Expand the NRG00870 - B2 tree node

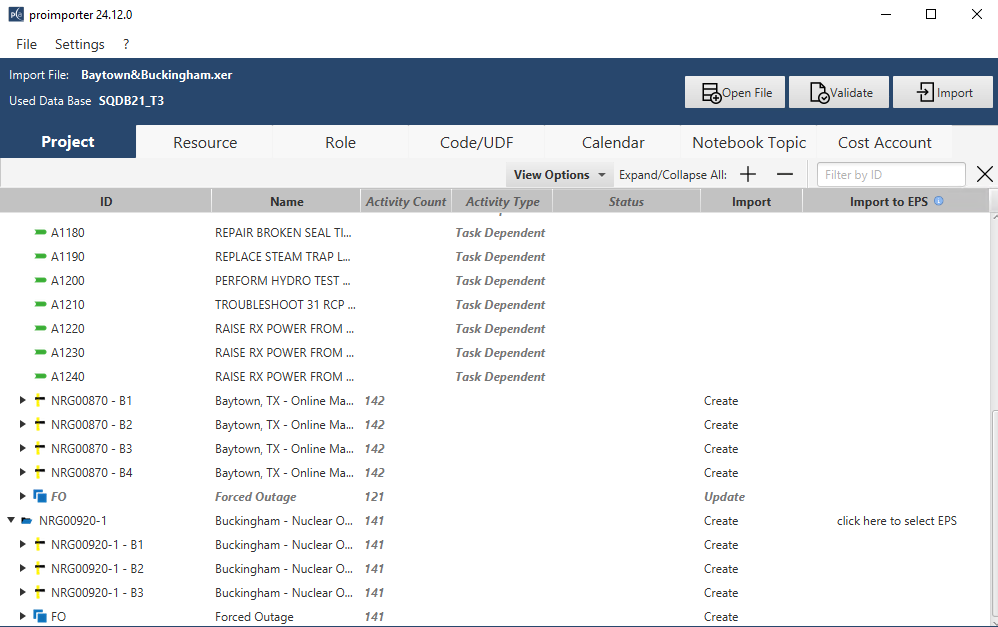(x=23, y=425)
